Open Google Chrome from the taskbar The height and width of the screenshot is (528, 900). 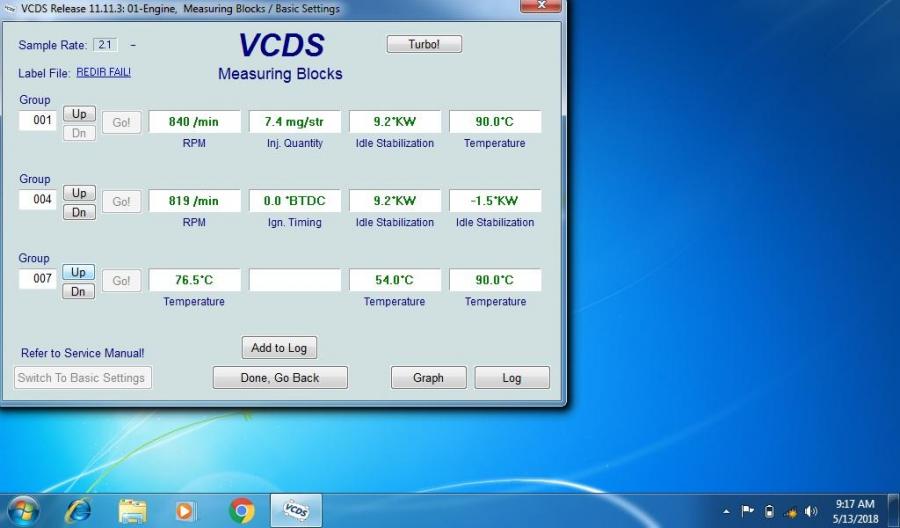(241, 511)
